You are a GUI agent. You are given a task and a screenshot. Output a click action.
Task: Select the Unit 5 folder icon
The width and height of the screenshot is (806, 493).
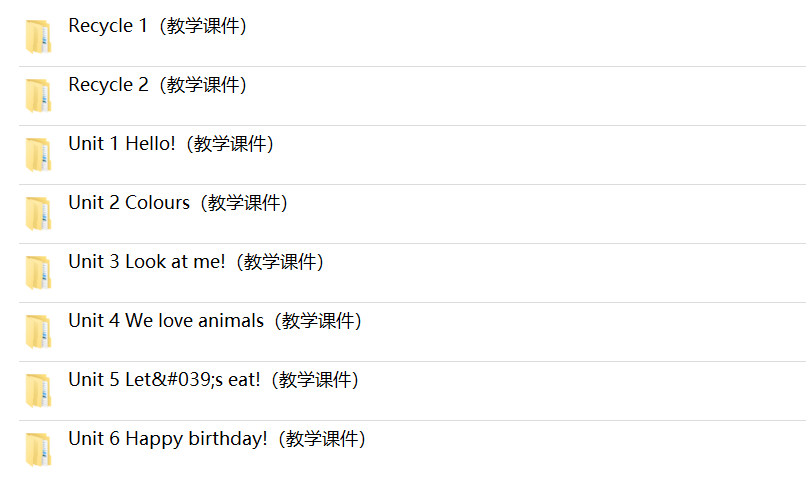click(x=39, y=391)
